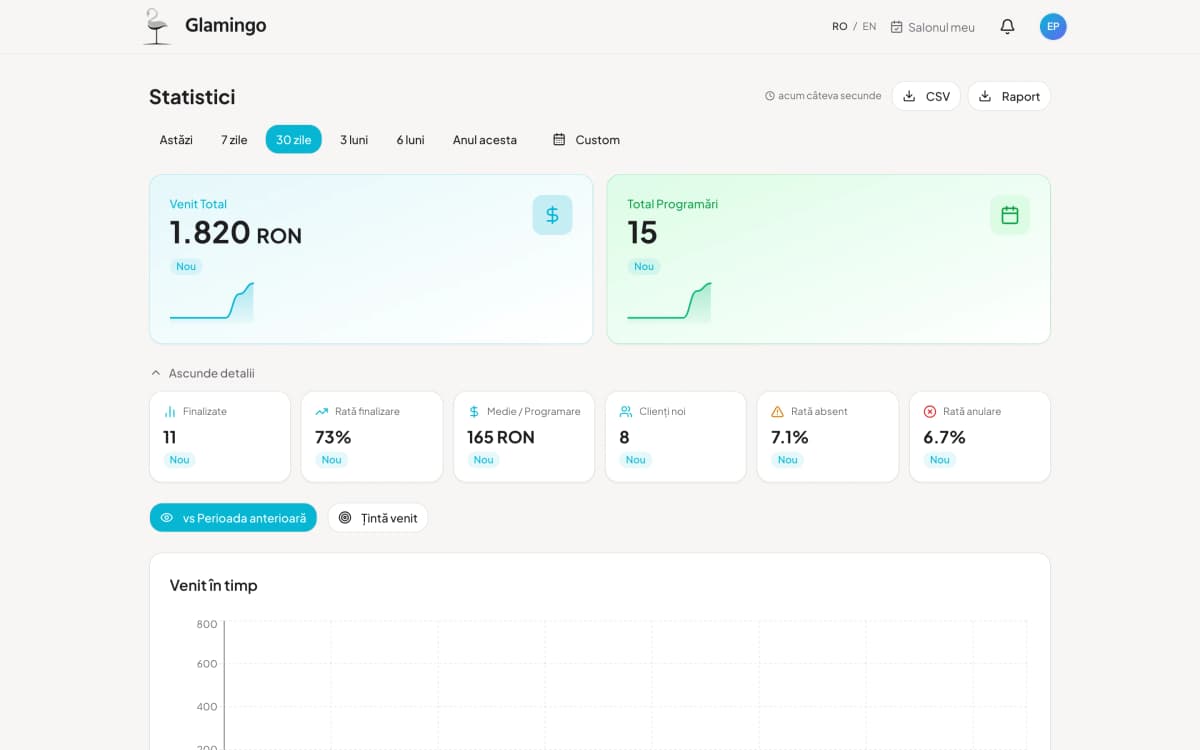Open the Salonul meu dropdown
Viewport: 1200px width, 750px height.
pyautogui.click(x=932, y=26)
